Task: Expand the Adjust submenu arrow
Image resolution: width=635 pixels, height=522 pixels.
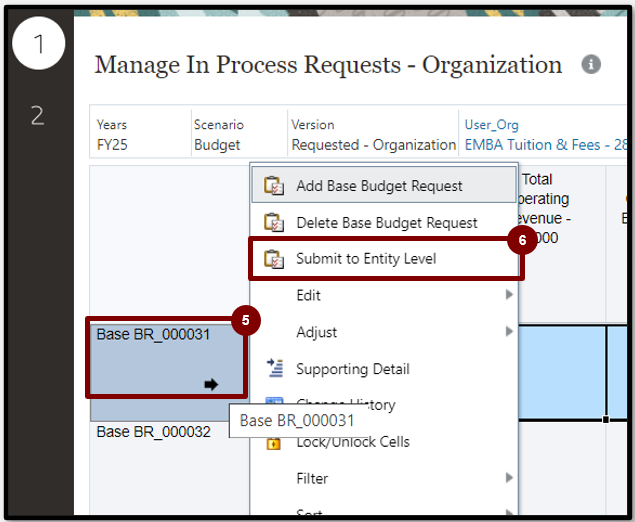Action: [x=509, y=332]
